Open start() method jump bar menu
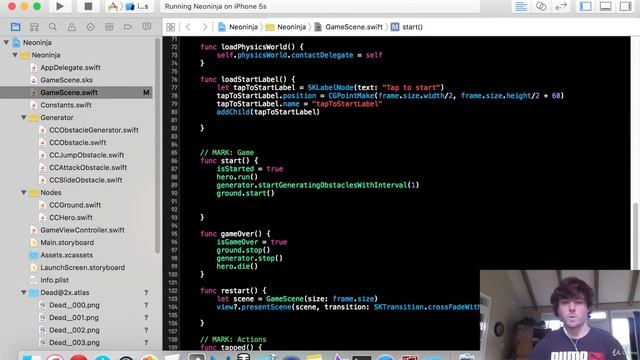This screenshot has height=360, width=640. (407, 27)
